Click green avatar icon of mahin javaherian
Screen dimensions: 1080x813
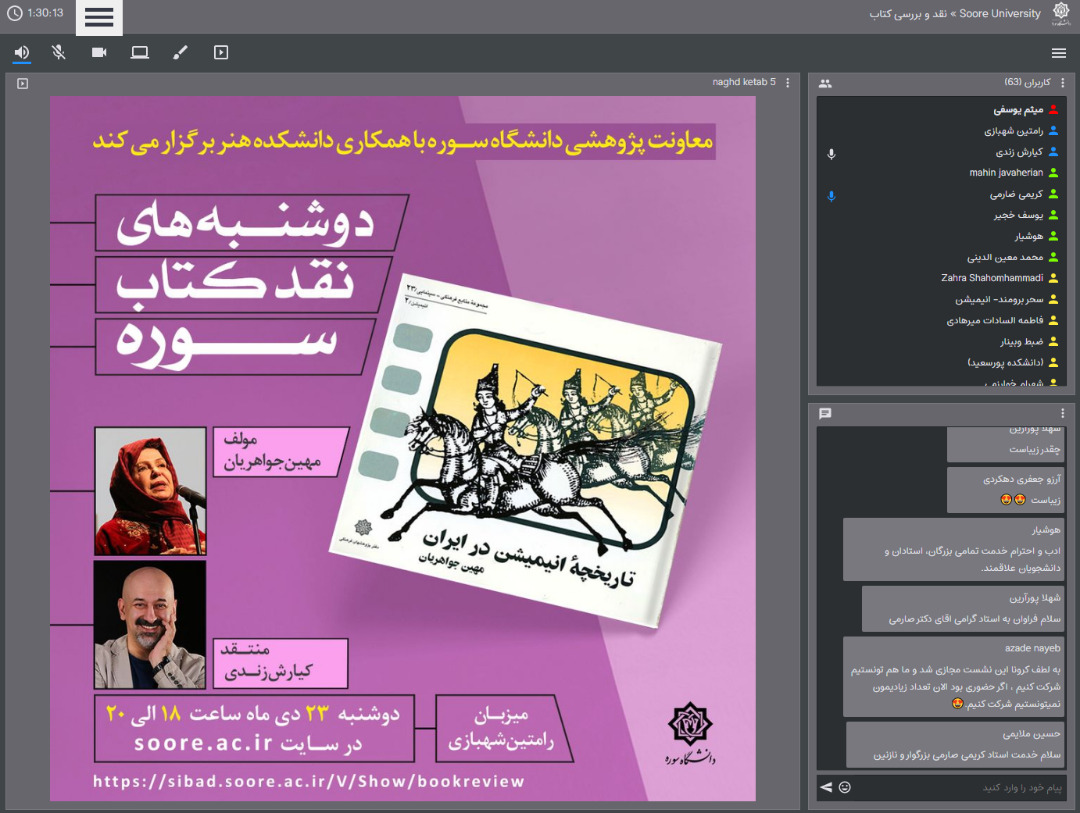(x=1053, y=173)
